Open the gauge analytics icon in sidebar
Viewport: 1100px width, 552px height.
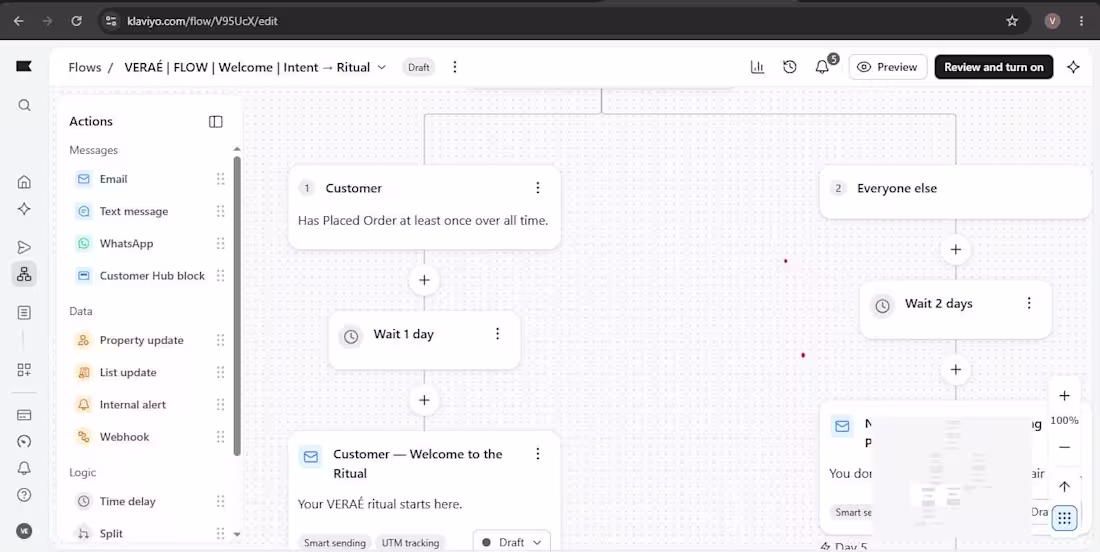click(x=24, y=441)
